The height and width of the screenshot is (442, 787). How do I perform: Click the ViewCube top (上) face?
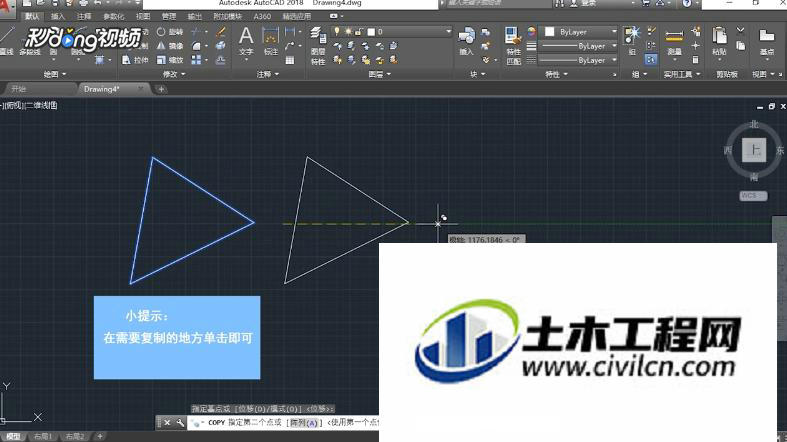tap(754, 150)
